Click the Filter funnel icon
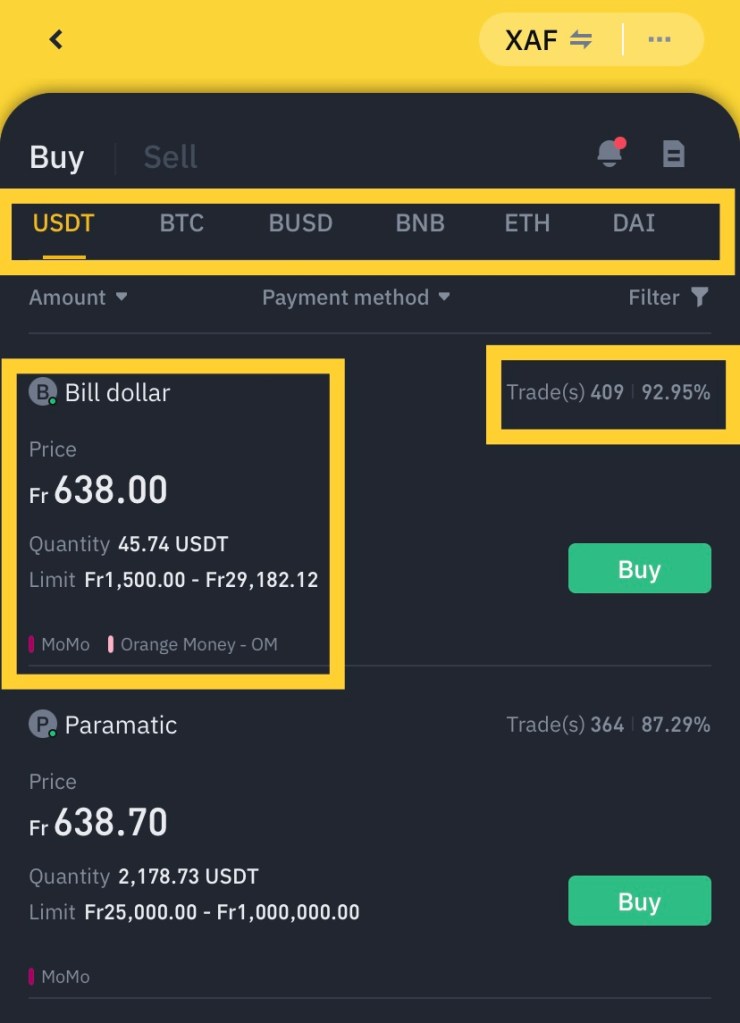Image resolution: width=740 pixels, height=1023 pixels. pyautogui.click(x=700, y=297)
